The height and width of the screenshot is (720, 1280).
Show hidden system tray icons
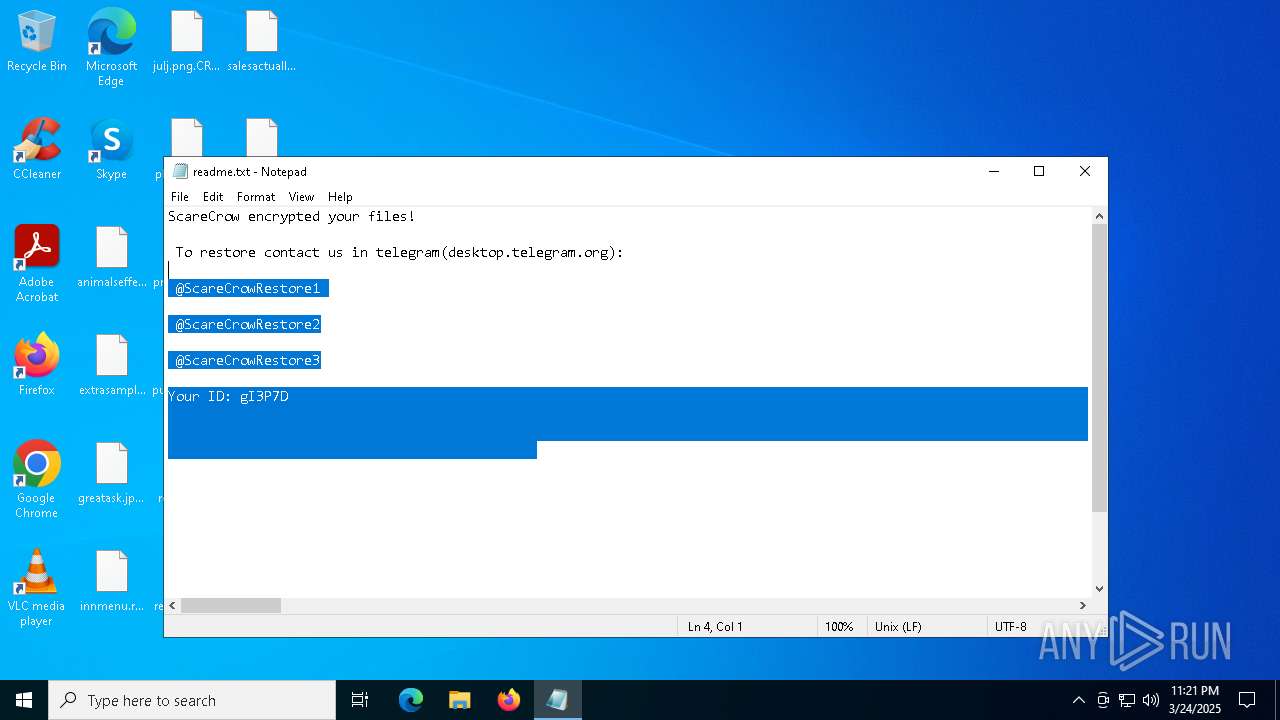coord(1078,700)
